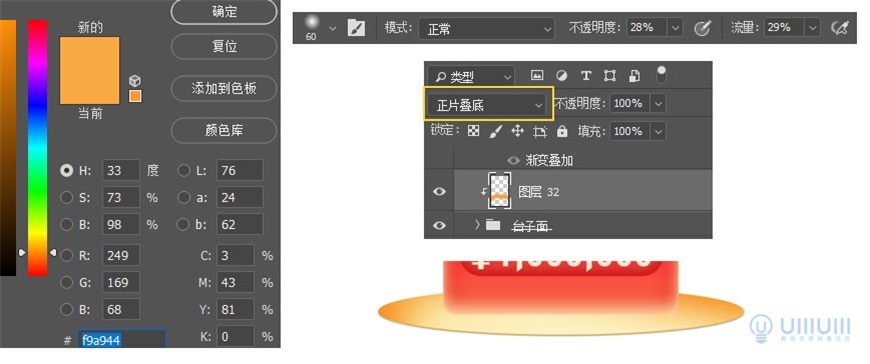Lock image pixels brush icon
870x364 pixels.
click(496, 132)
